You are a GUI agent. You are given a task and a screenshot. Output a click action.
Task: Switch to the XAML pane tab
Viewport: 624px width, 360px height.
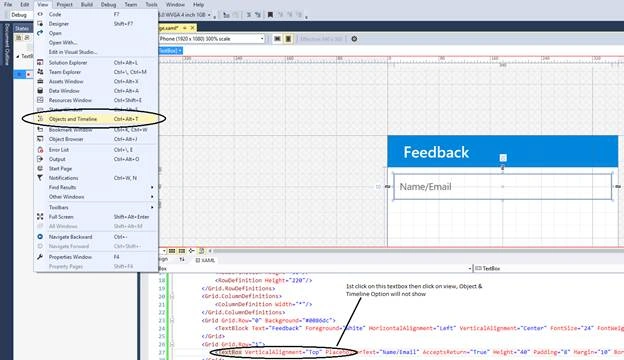[205, 260]
